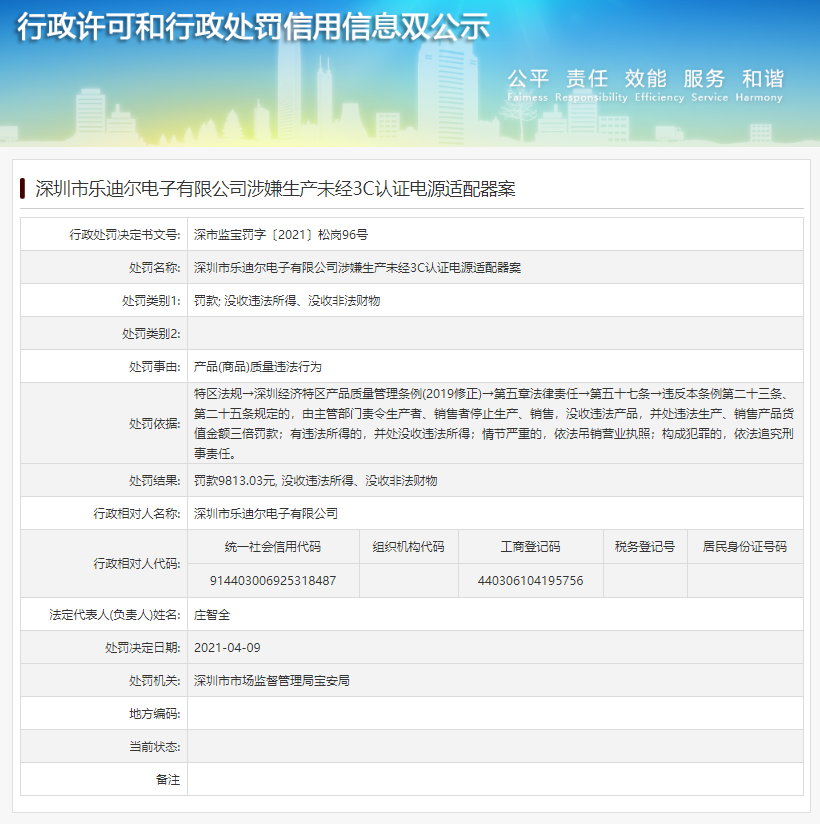Screen dimensions: 820x824
Task: Click the 处罚决定日期 label
Action: pos(143,648)
